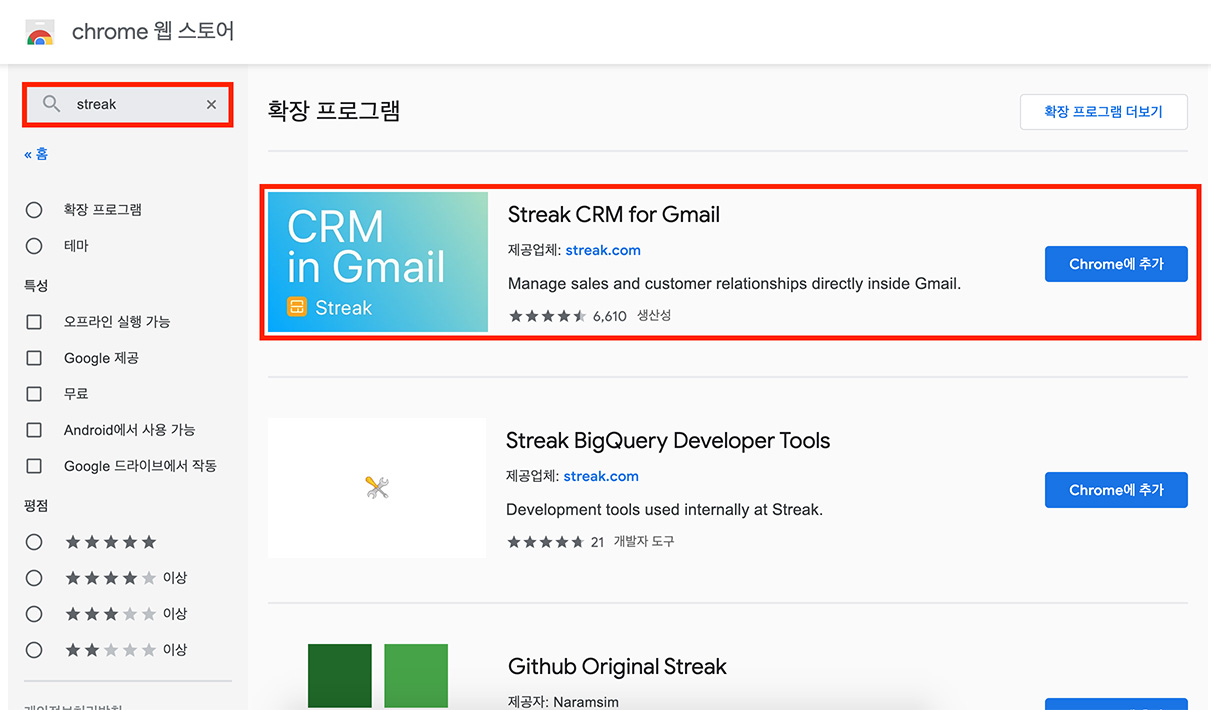The width and height of the screenshot is (1211, 710).
Task: Focus the search box containing streak
Action: pos(128,104)
